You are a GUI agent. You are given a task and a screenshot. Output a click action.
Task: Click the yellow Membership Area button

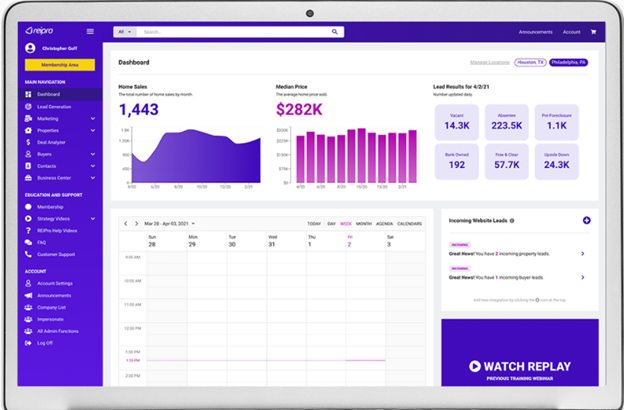[60, 65]
